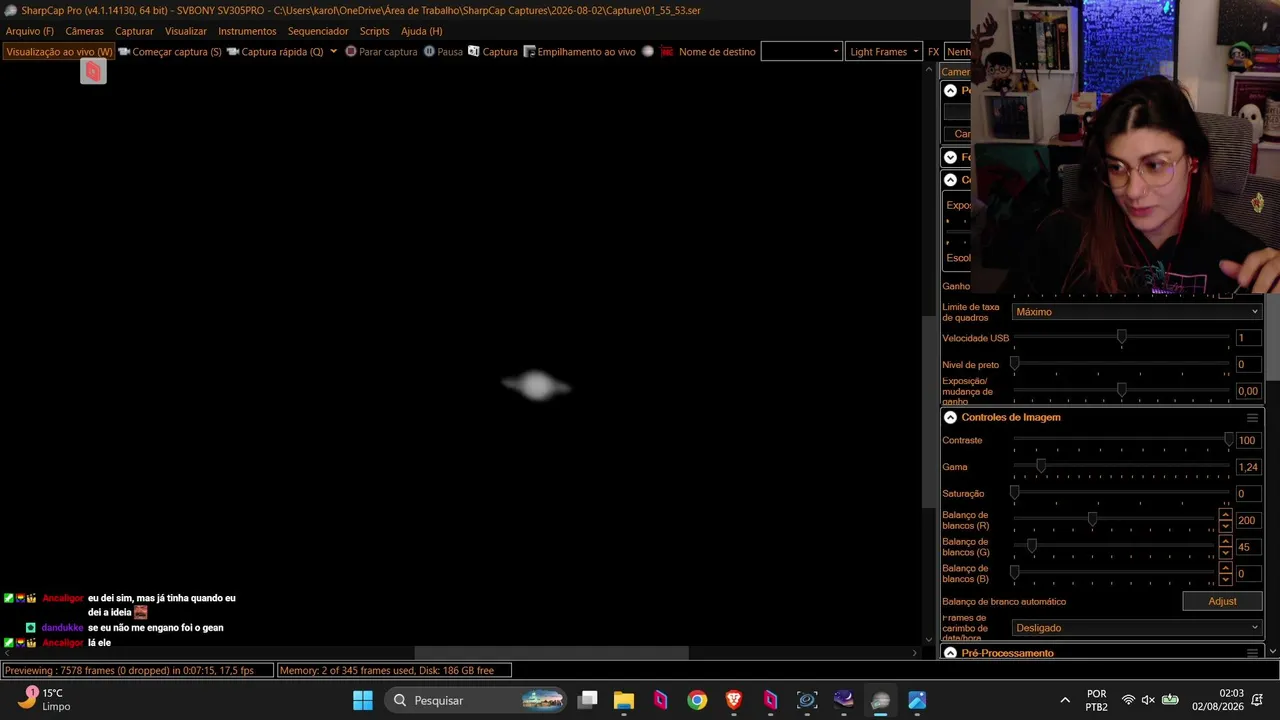Click the red floating icon over preview
The image size is (1280, 720).
pos(93,71)
